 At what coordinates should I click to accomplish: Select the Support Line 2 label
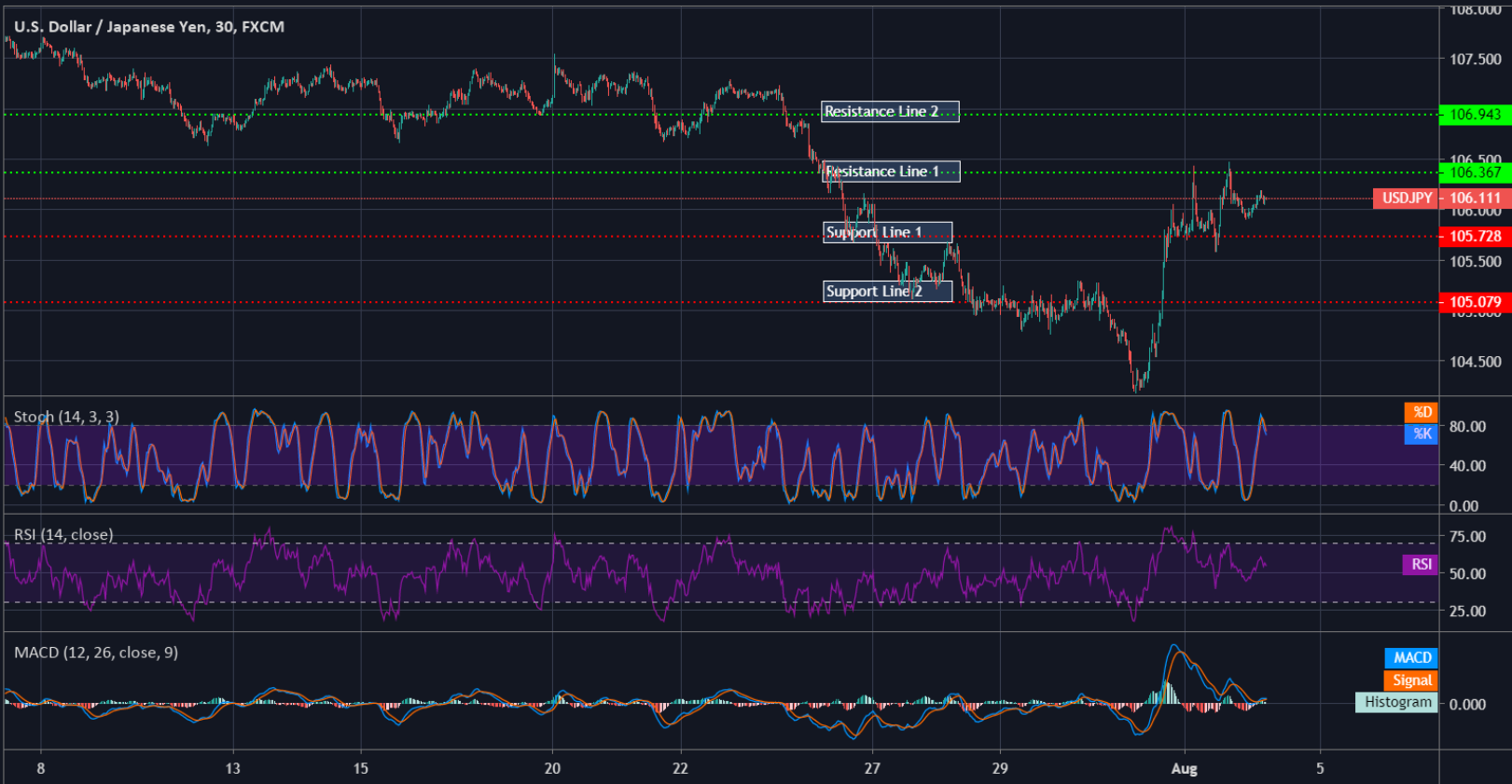(887, 292)
